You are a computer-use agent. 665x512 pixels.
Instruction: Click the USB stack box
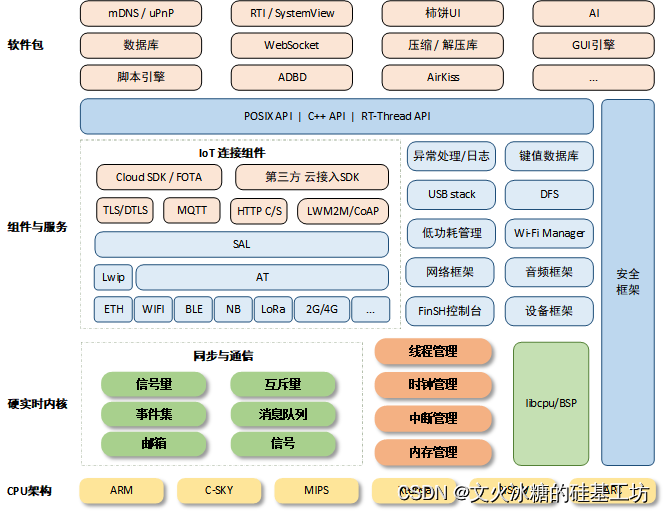coord(451,195)
